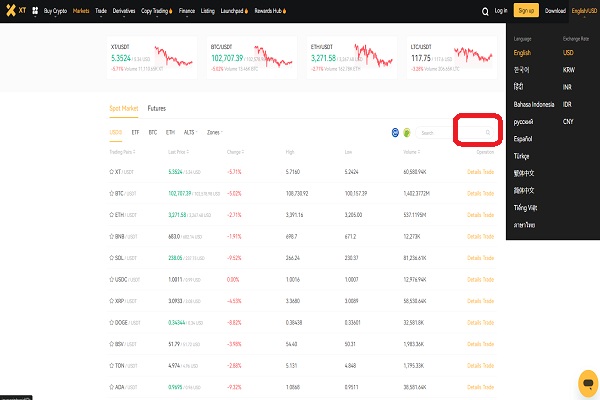Select the English language option

(522, 53)
